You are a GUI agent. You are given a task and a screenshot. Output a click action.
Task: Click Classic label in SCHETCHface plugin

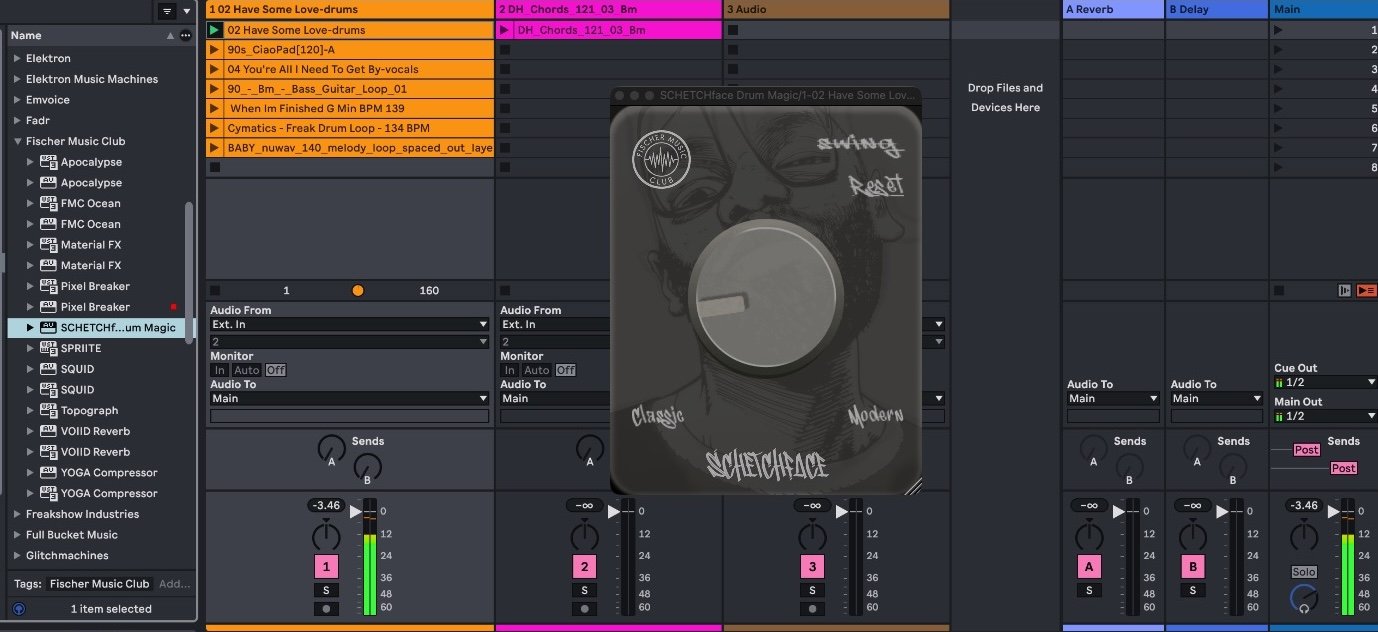point(657,416)
